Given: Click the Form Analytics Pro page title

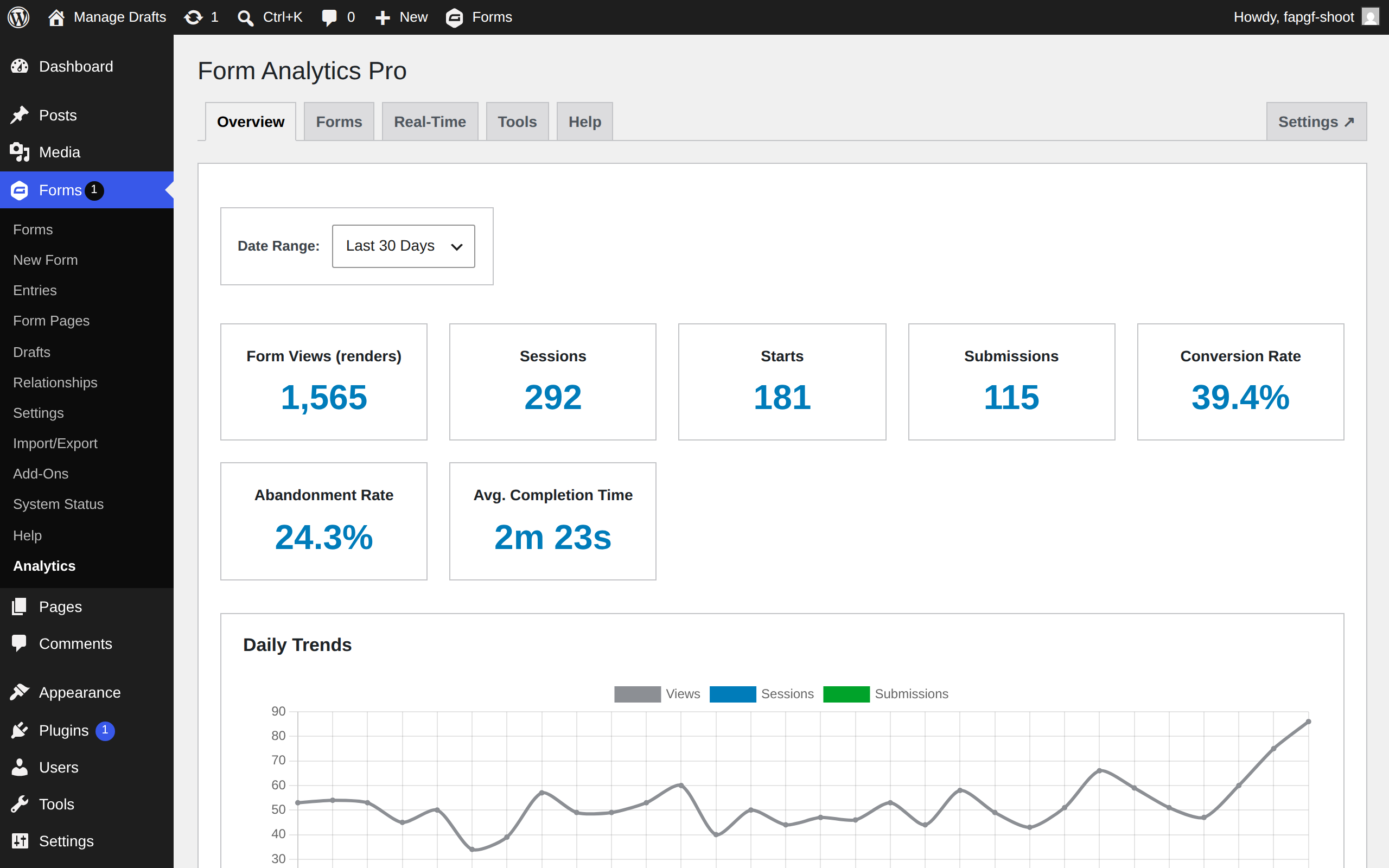Looking at the screenshot, I should (302, 71).
